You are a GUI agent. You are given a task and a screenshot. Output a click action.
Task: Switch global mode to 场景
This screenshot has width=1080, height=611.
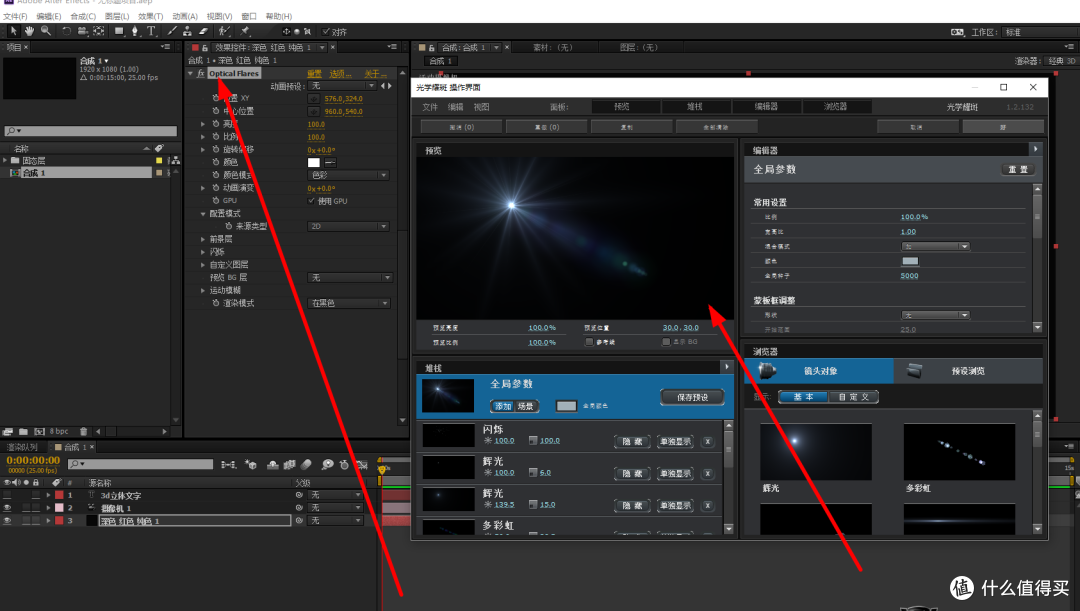tap(526, 406)
